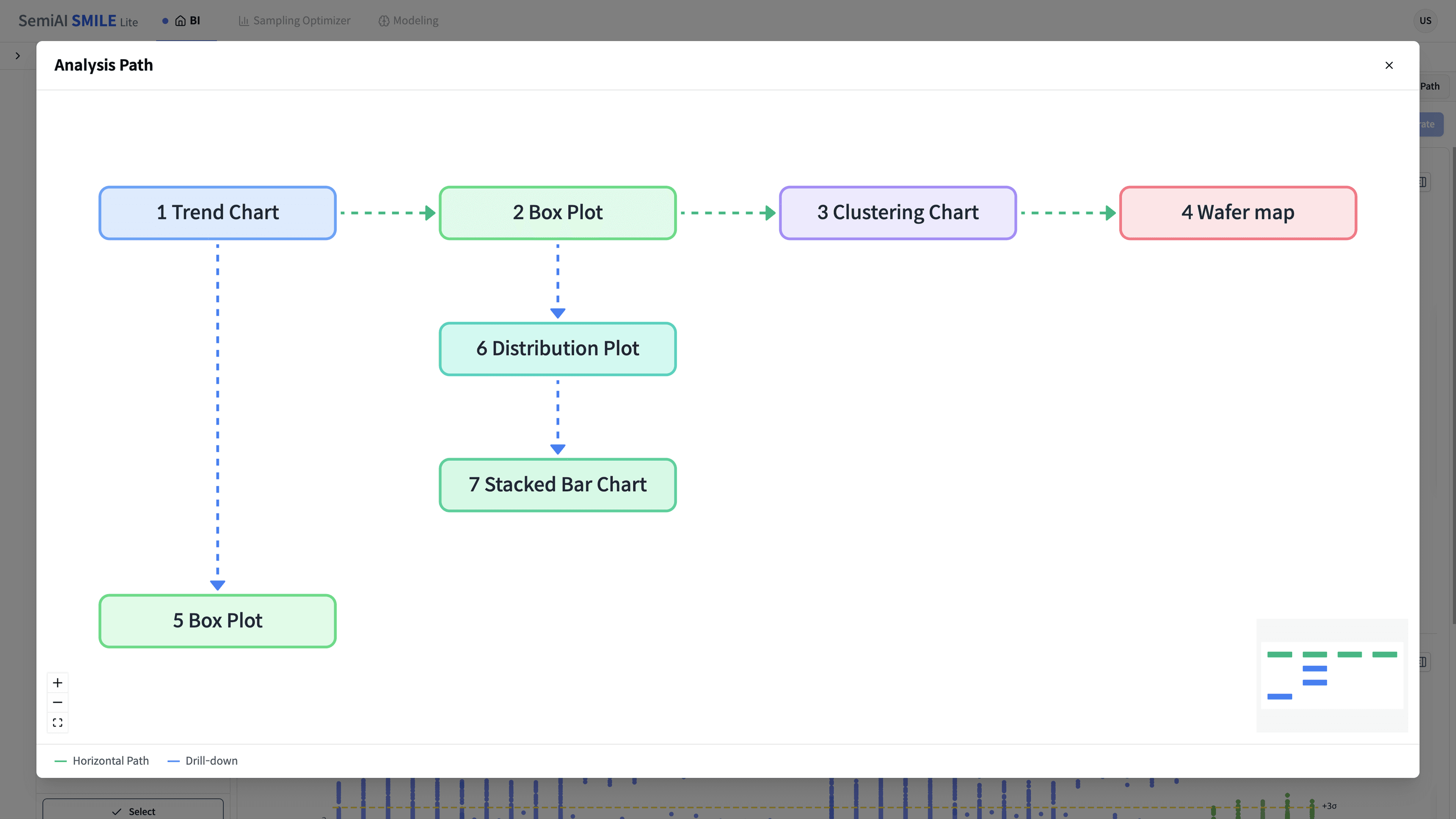
Task: Fit diagram to view
Action: point(58,722)
